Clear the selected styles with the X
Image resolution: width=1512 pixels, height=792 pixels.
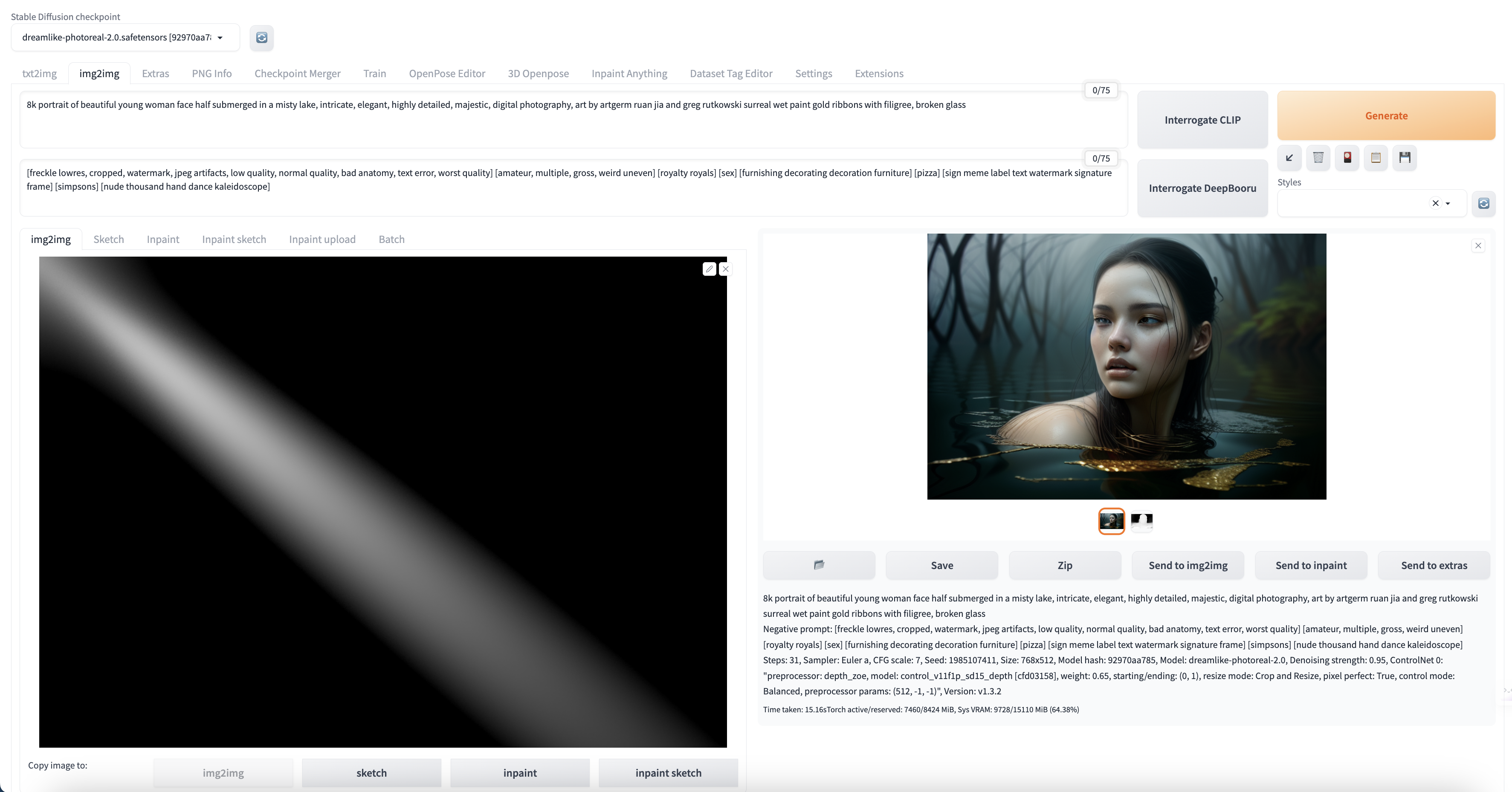(x=1436, y=203)
